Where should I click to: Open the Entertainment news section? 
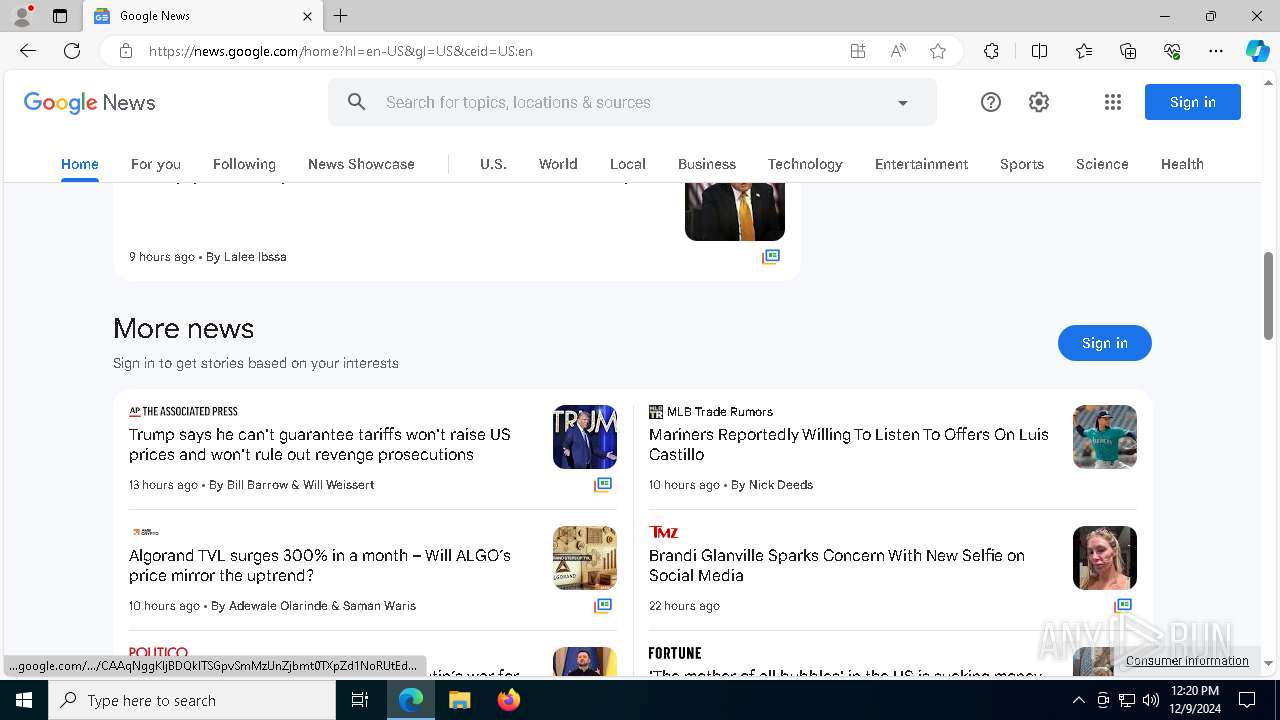pyautogui.click(x=921, y=164)
